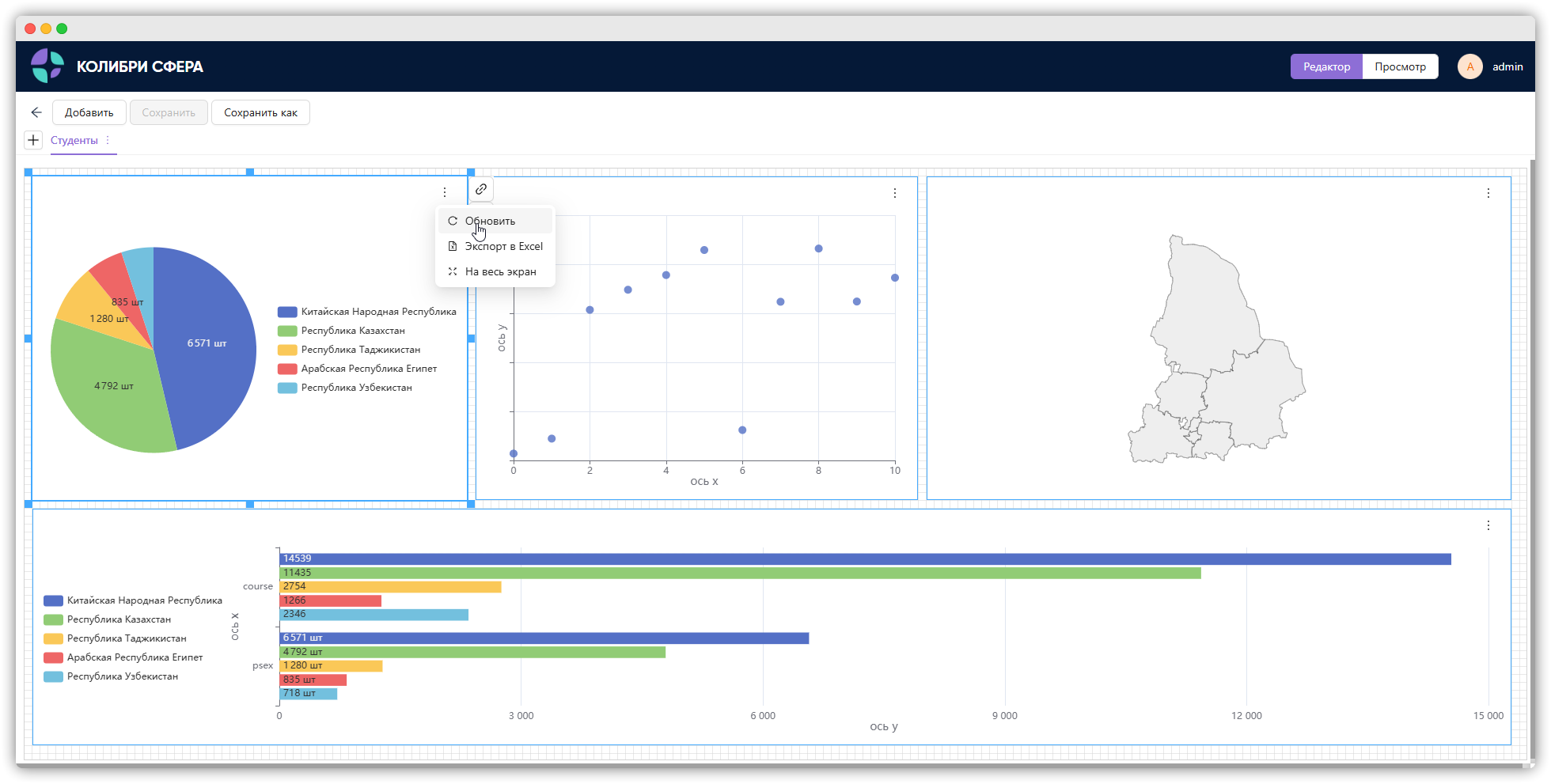Toggle light-blue swatch Республика Узбекистан pie legend

pos(287,388)
